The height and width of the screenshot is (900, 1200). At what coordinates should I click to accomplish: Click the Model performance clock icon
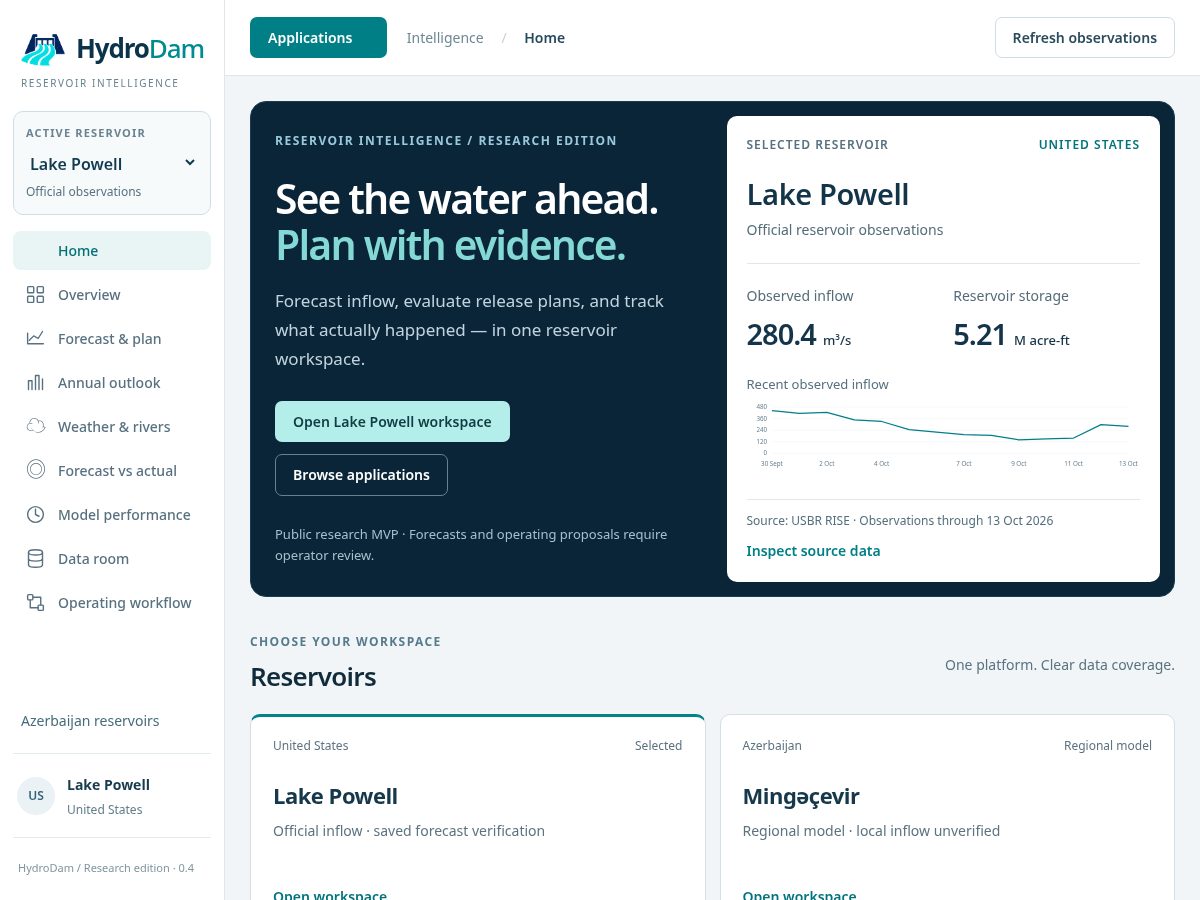pyautogui.click(x=36, y=514)
